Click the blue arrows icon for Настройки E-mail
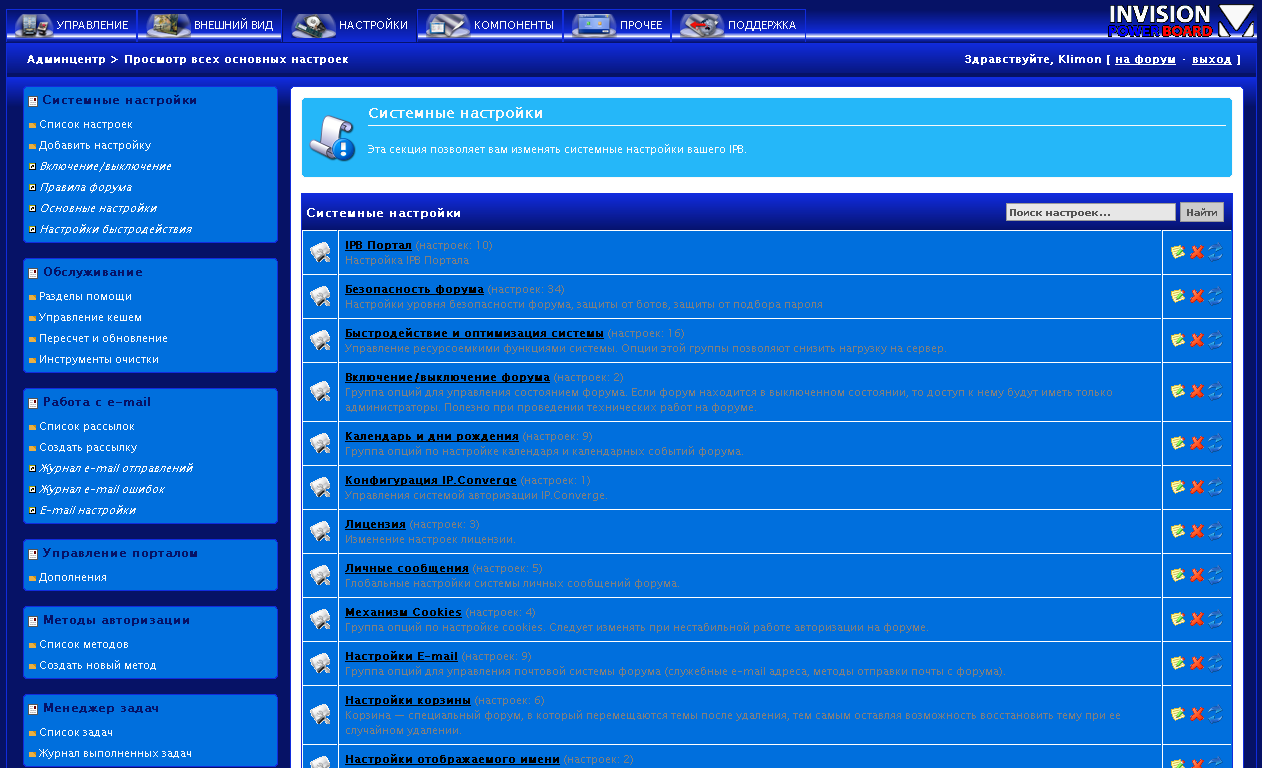The image size is (1262, 768). coord(1215,663)
